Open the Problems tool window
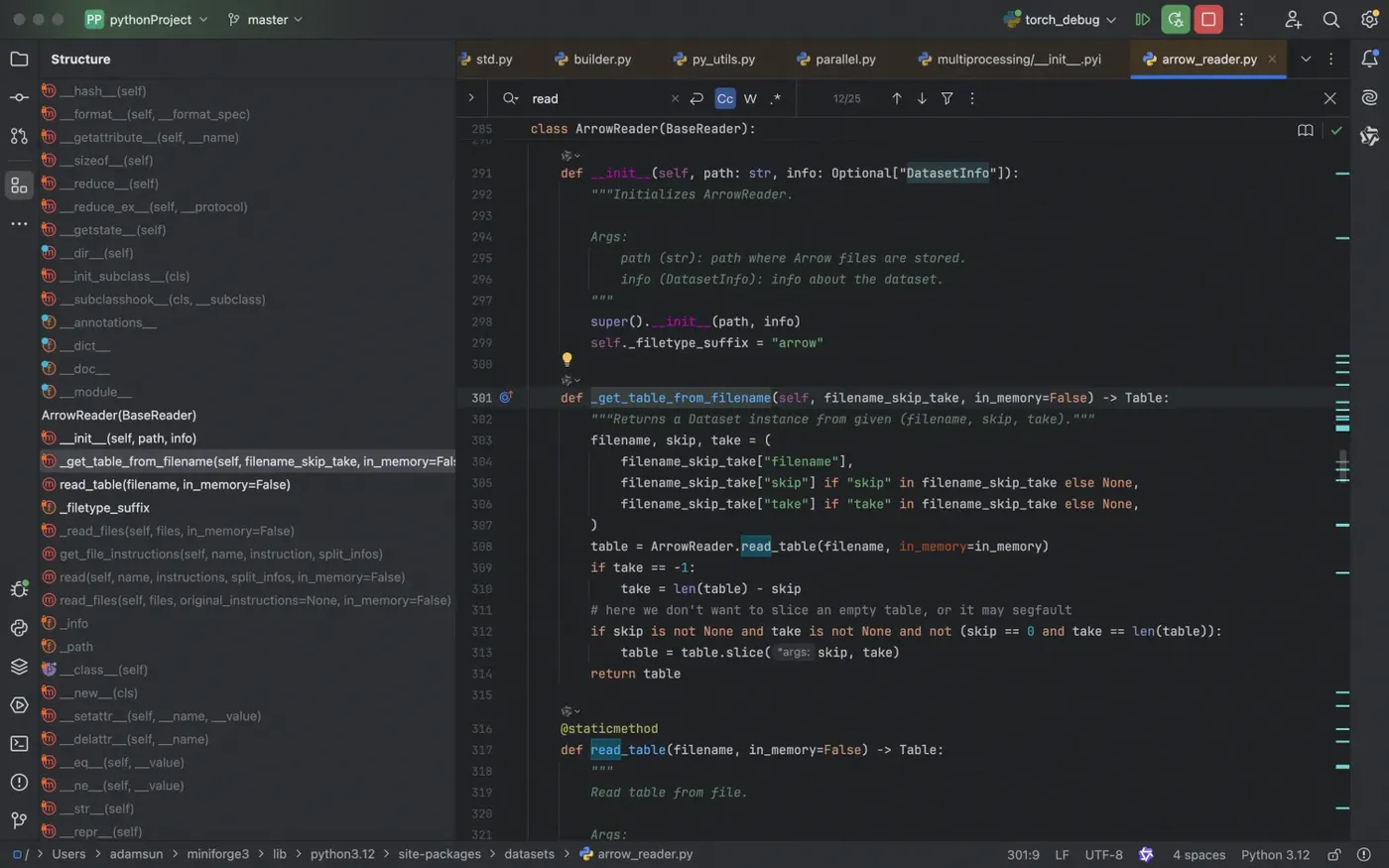This screenshot has height=868, width=1389. coord(19,782)
